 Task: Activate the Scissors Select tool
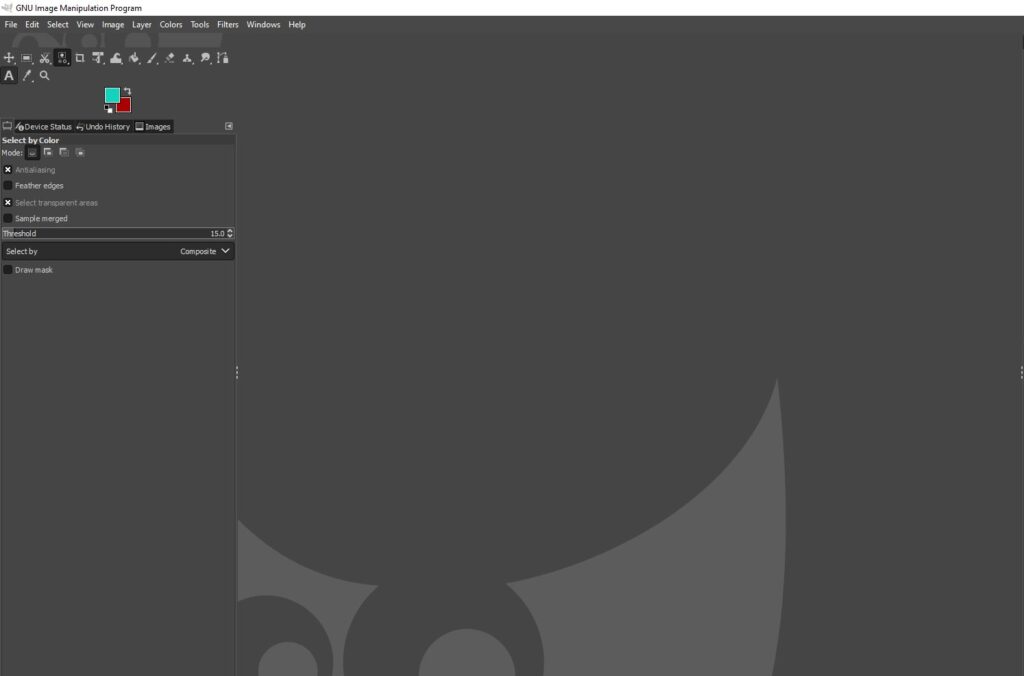(x=44, y=57)
